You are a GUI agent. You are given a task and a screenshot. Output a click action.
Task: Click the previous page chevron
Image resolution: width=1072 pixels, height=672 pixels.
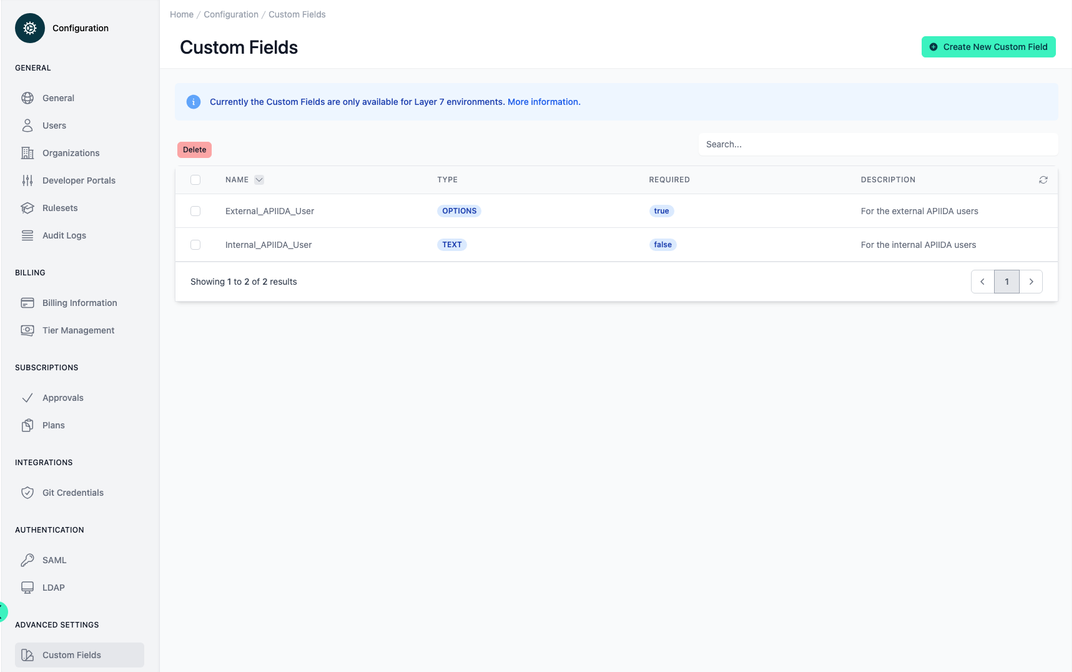[x=982, y=281]
